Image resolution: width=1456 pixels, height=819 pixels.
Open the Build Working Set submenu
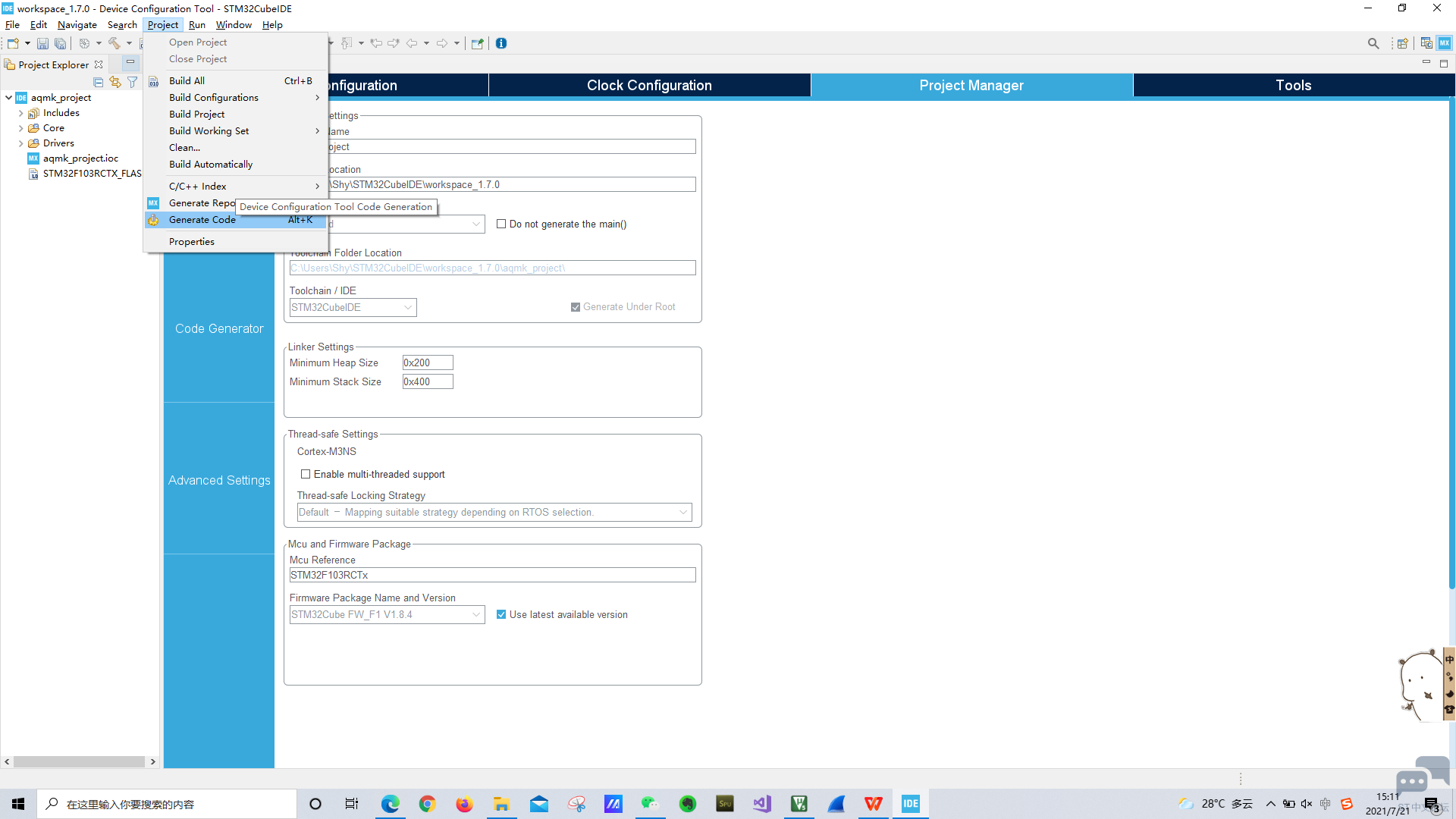pos(235,131)
